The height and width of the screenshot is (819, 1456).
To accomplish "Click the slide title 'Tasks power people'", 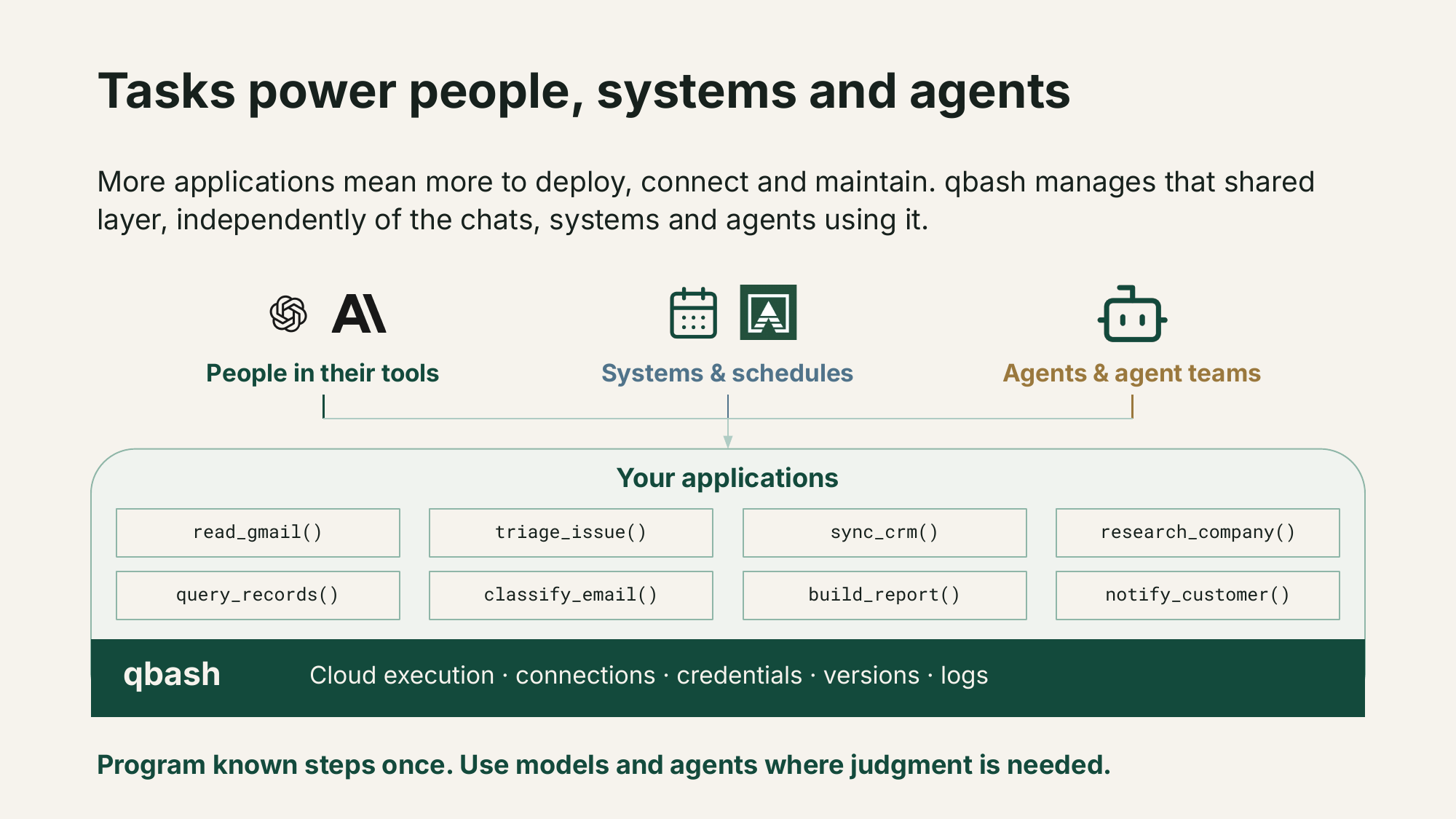I will [x=584, y=92].
